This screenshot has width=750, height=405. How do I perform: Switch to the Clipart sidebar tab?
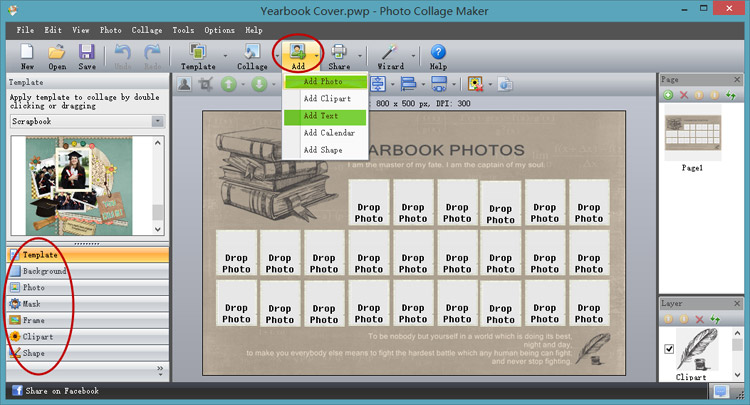click(x=88, y=337)
